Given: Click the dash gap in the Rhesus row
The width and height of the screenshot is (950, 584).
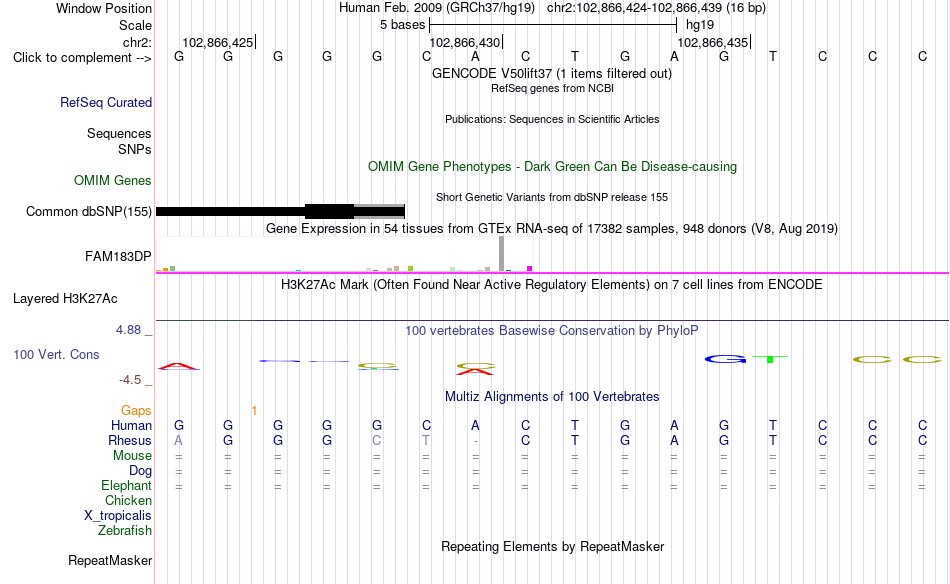Looking at the screenshot, I should (476, 441).
